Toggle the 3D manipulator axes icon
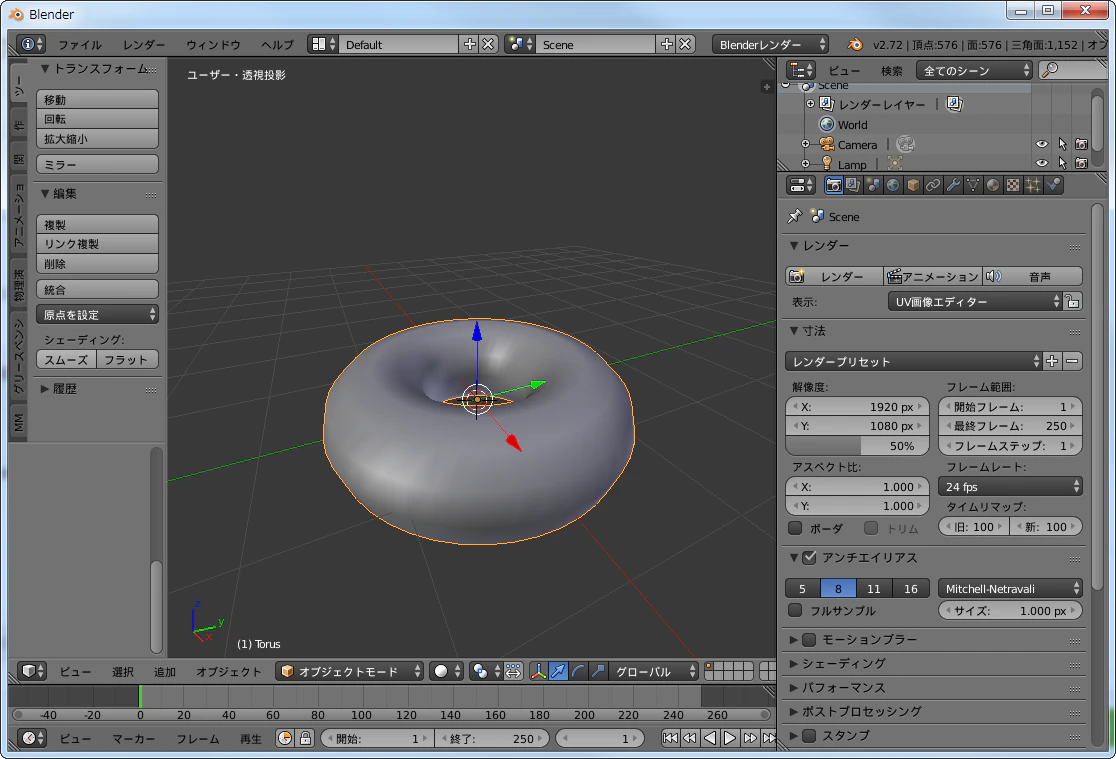The height and width of the screenshot is (759, 1116). pos(539,671)
